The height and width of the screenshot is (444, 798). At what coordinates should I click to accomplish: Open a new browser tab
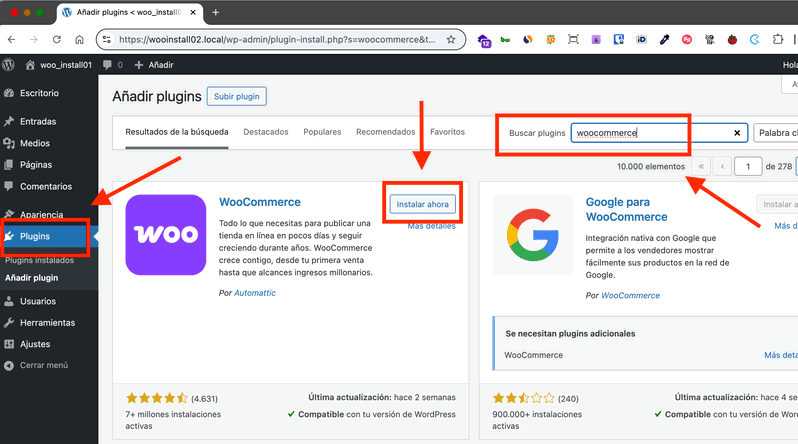point(216,12)
